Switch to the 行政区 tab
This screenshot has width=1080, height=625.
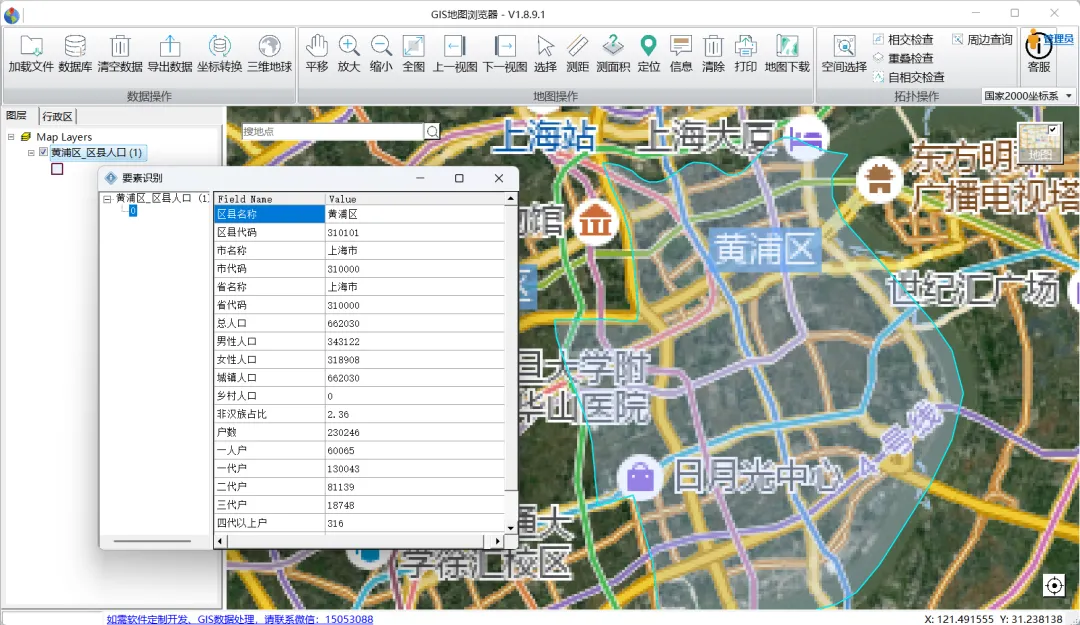pyautogui.click(x=57, y=116)
